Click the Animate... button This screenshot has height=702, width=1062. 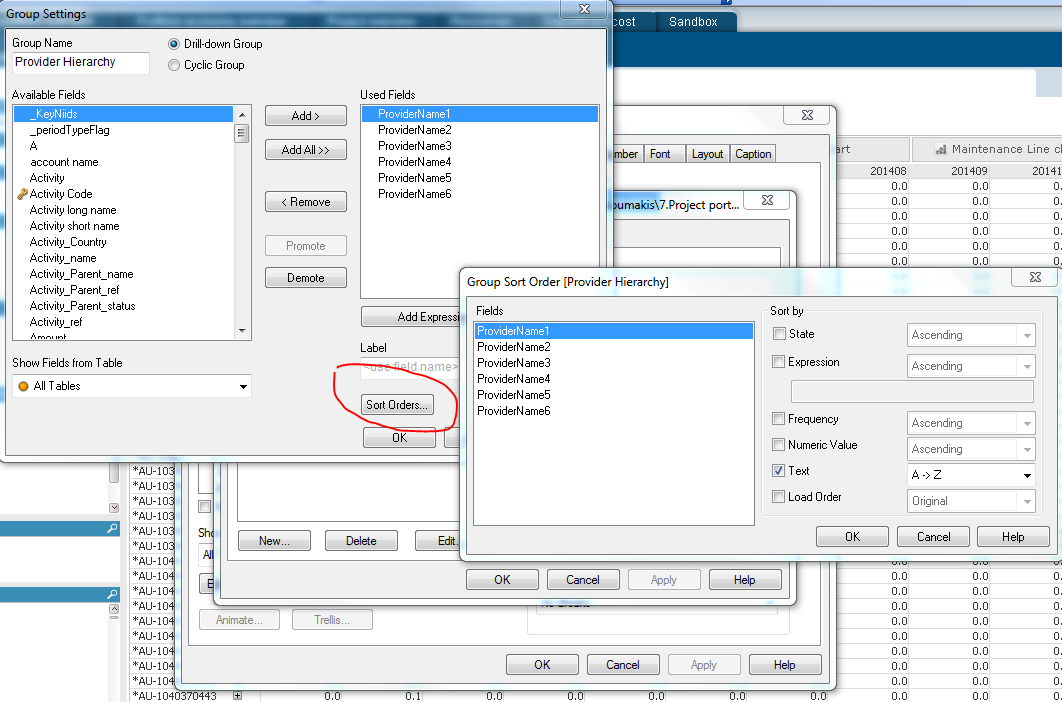point(239,620)
